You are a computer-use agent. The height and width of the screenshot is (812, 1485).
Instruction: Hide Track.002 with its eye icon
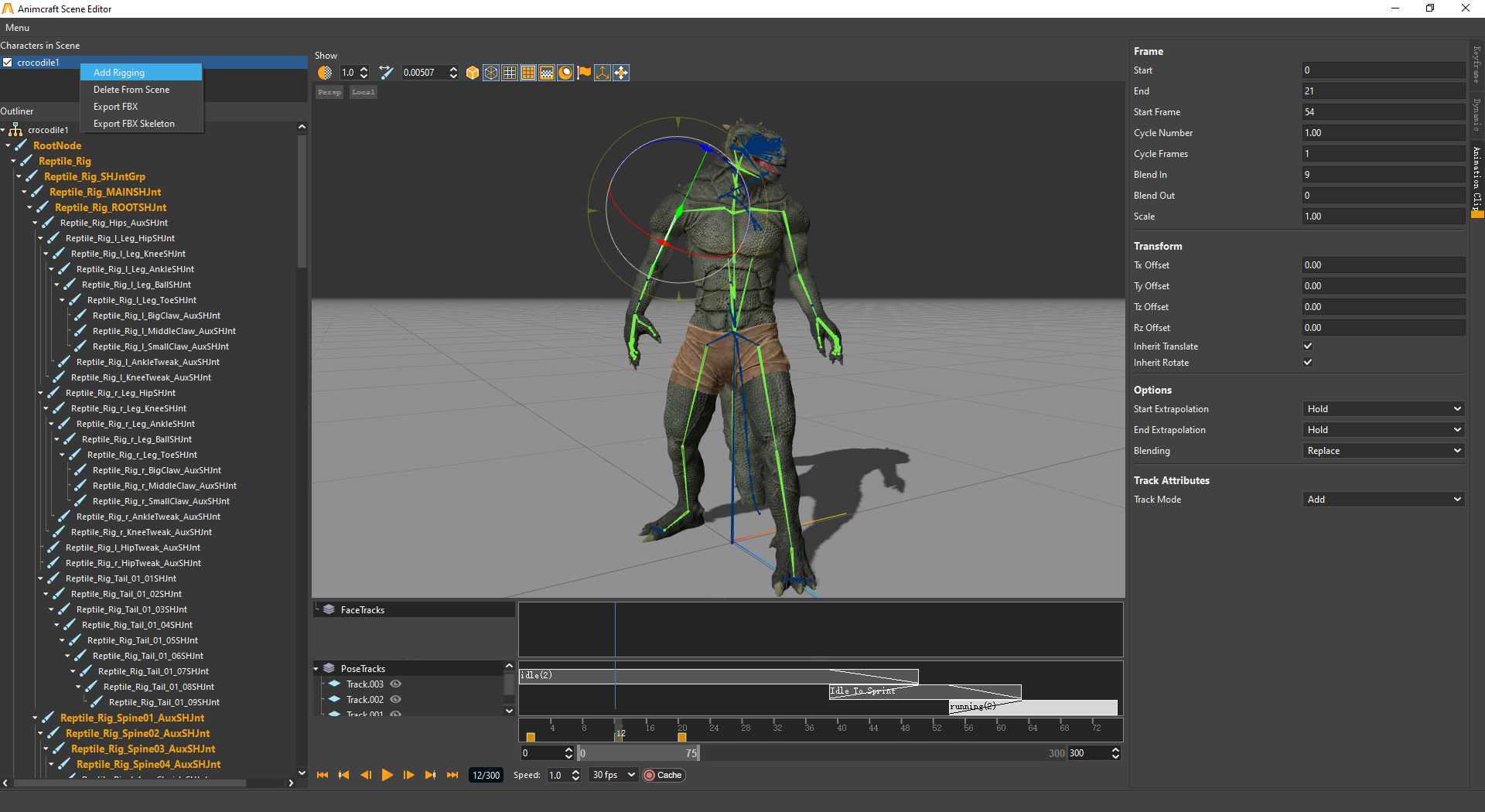[395, 699]
